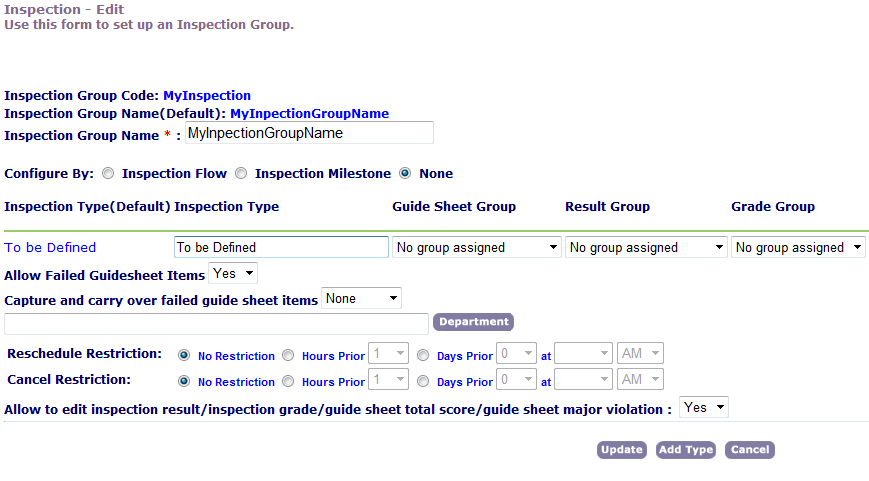Click the Inspection Group Name text field
Screen dimensions: 869x481
tap(309, 133)
